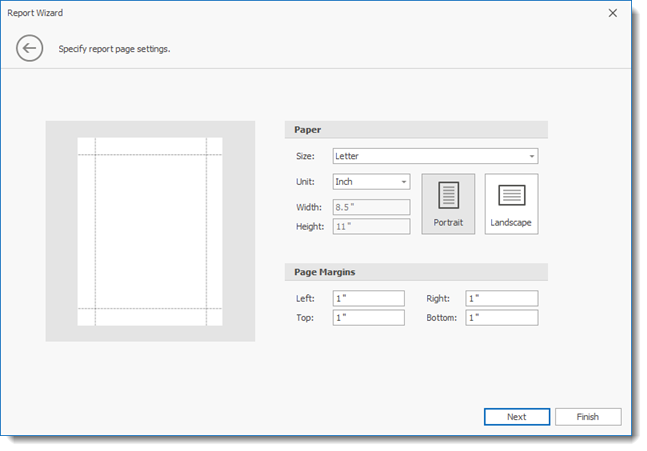The height and width of the screenshot is (451, 647).
Task: Select the Top margin input field
Action: (368, 317)
